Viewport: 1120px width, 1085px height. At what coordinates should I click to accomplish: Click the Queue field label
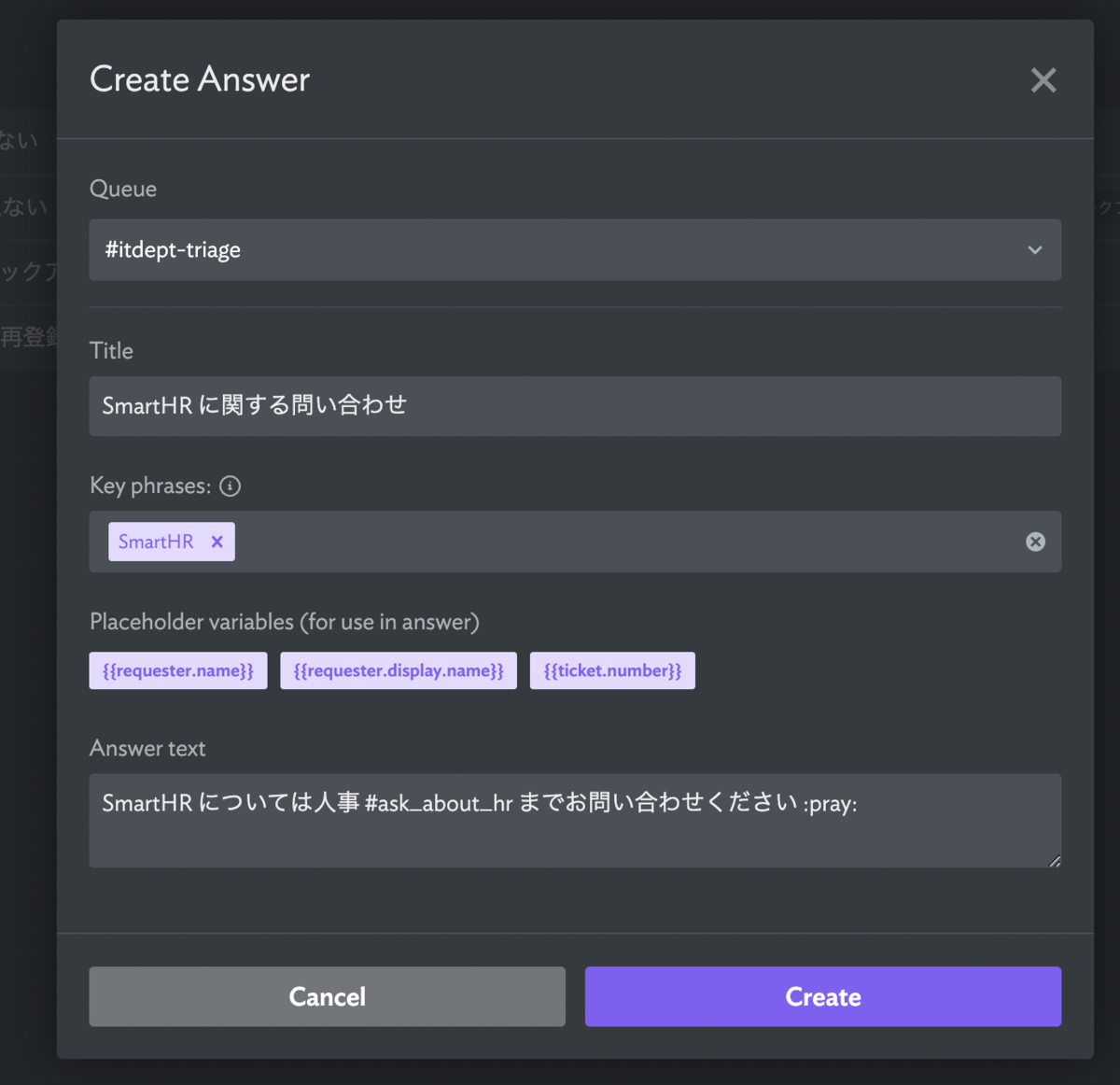123,189
